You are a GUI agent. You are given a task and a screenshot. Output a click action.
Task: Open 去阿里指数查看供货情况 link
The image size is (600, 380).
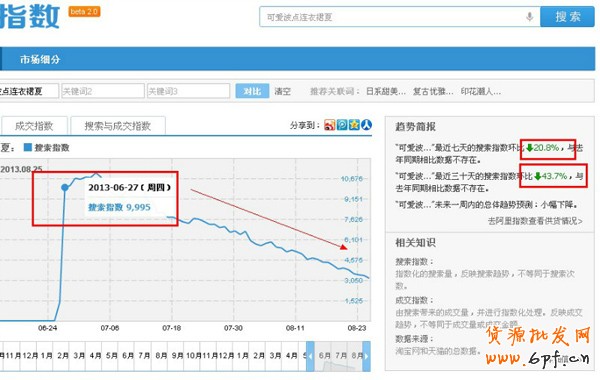click(x=535, y=221)
